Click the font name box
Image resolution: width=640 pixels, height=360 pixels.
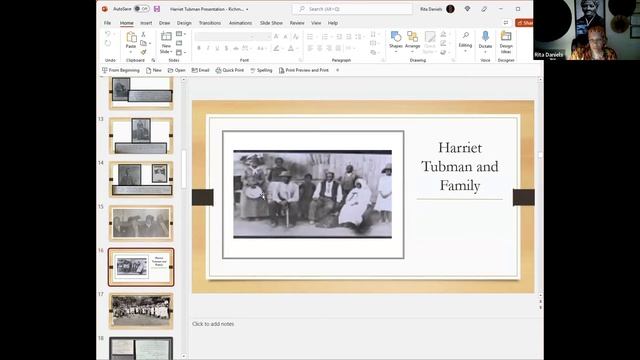point(225,37)
